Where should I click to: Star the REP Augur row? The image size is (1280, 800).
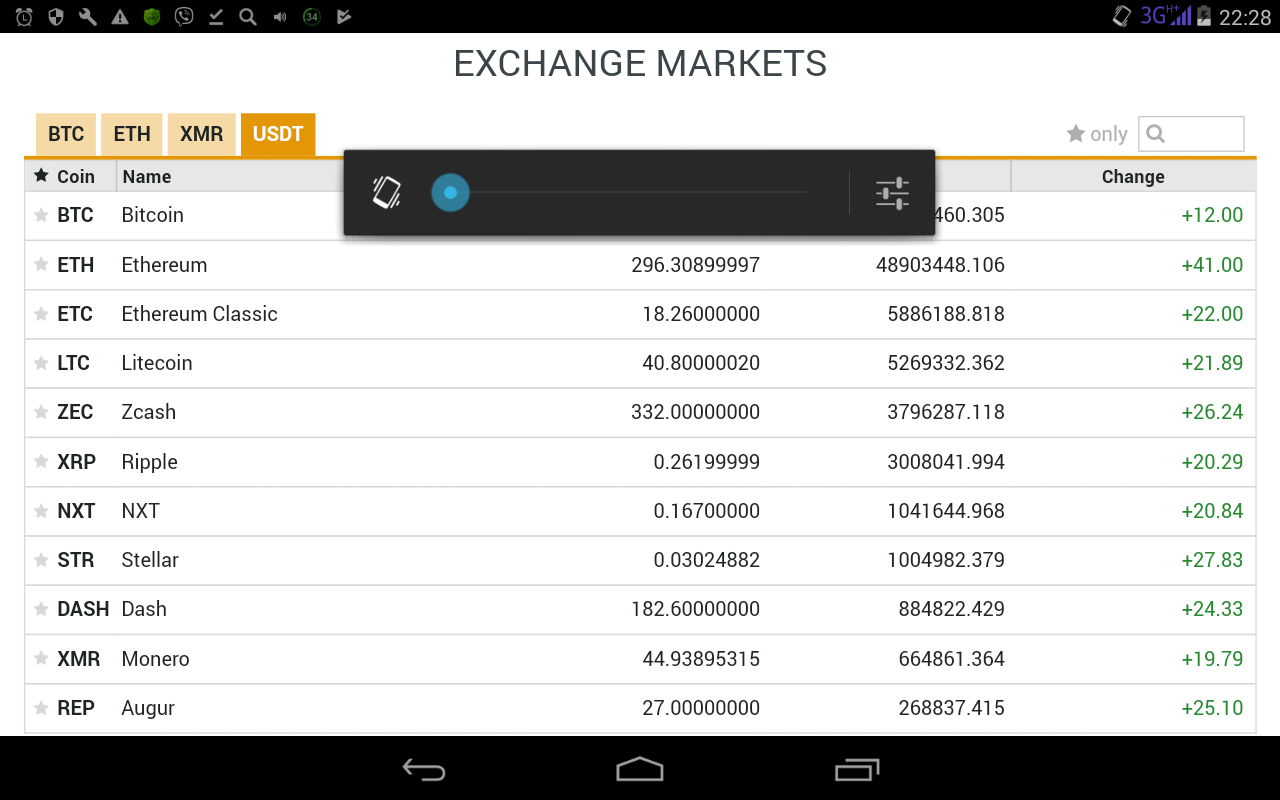[x=41, y=708]
